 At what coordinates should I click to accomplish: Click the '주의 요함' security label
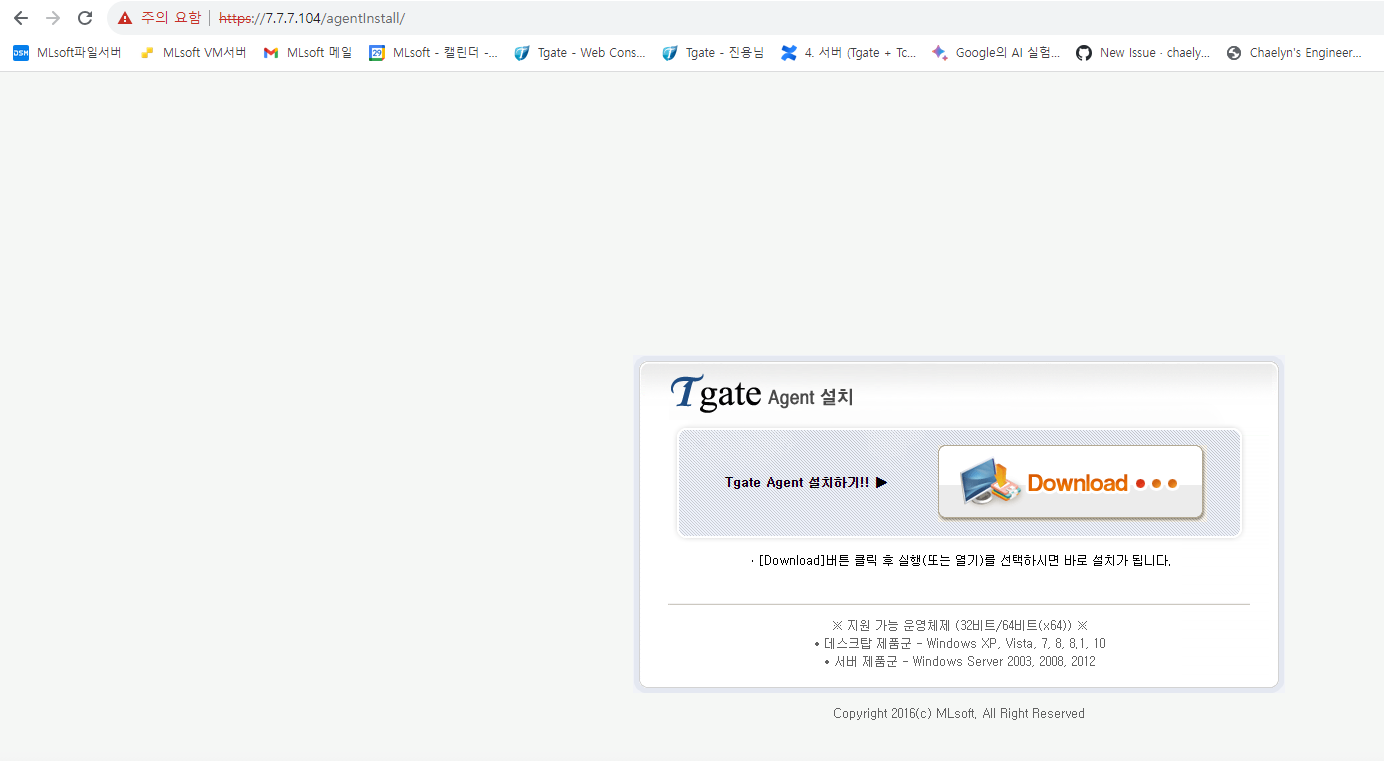tap(171, 18)
